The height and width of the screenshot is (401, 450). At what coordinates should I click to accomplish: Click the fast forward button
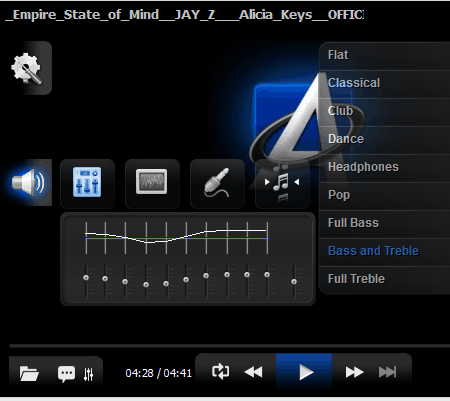pos(354,372)
